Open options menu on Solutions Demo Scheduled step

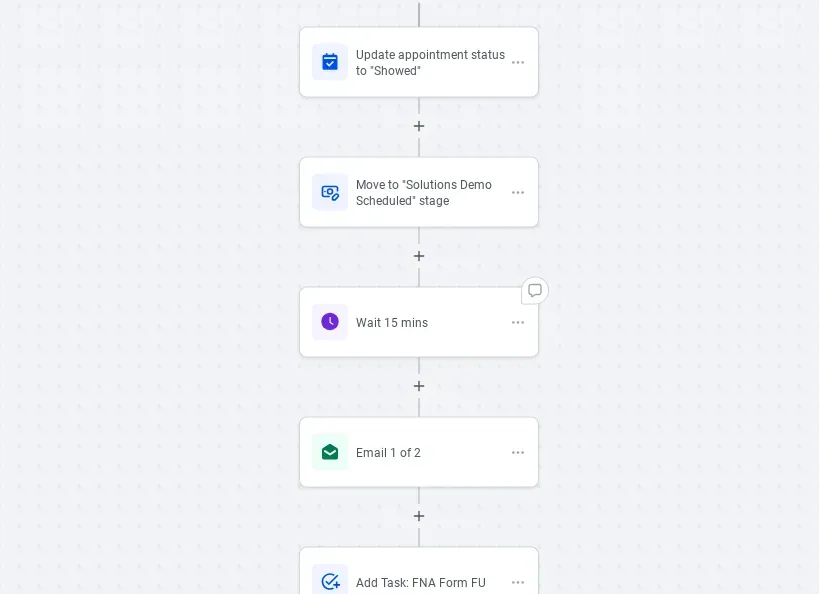[518, 192]
